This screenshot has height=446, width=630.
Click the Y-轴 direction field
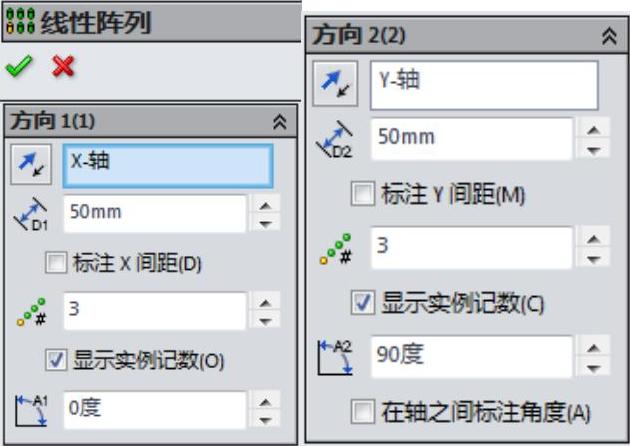(484, 86)
